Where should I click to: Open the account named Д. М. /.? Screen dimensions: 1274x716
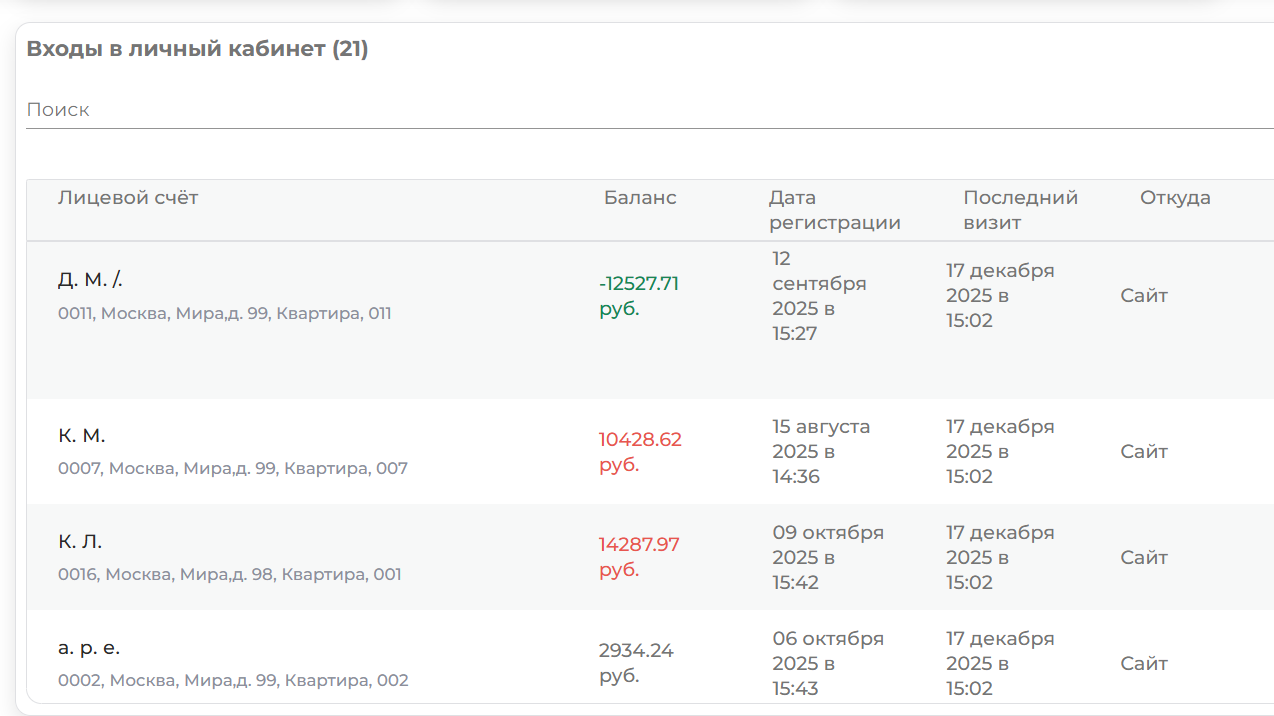click(x=91, y=280)
